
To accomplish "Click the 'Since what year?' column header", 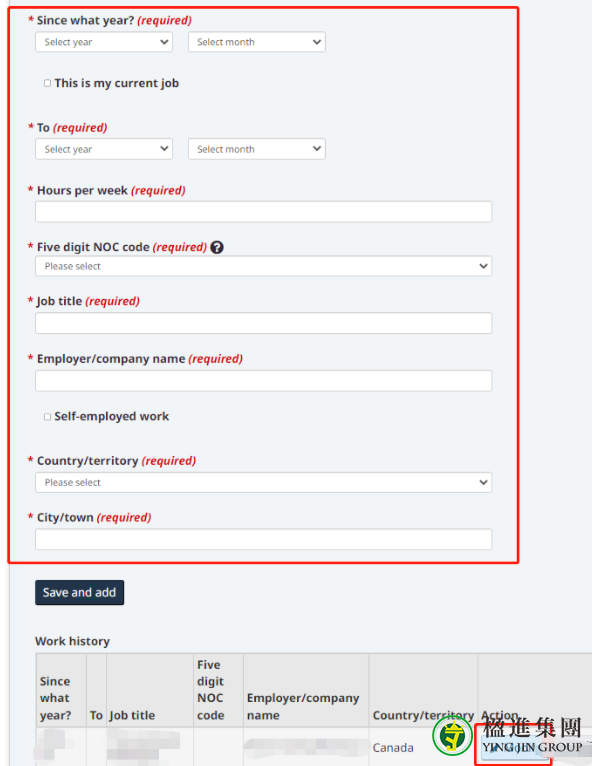I will tap(55, 699).
